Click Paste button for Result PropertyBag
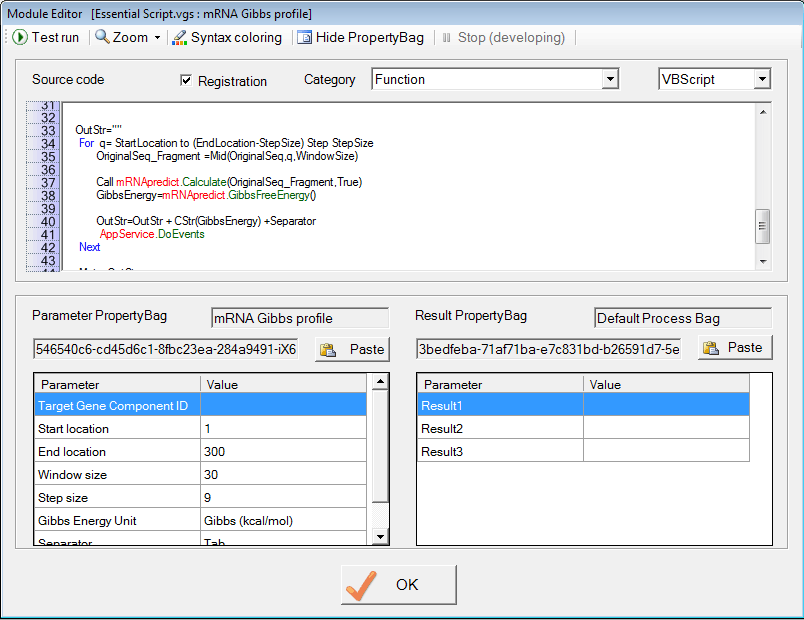The width and height of the screenshot is (804, 620). tap(735, 348)
